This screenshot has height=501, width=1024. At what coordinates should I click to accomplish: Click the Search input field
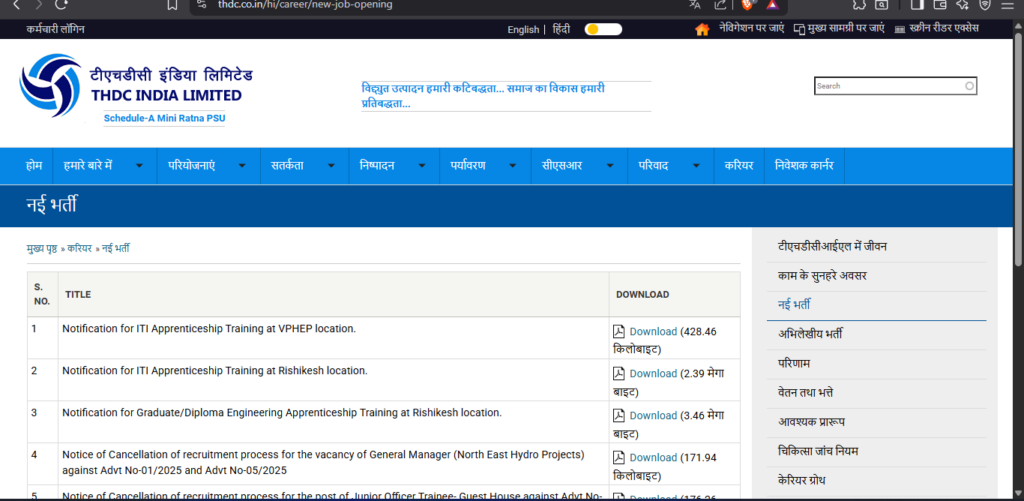point(888,86)
